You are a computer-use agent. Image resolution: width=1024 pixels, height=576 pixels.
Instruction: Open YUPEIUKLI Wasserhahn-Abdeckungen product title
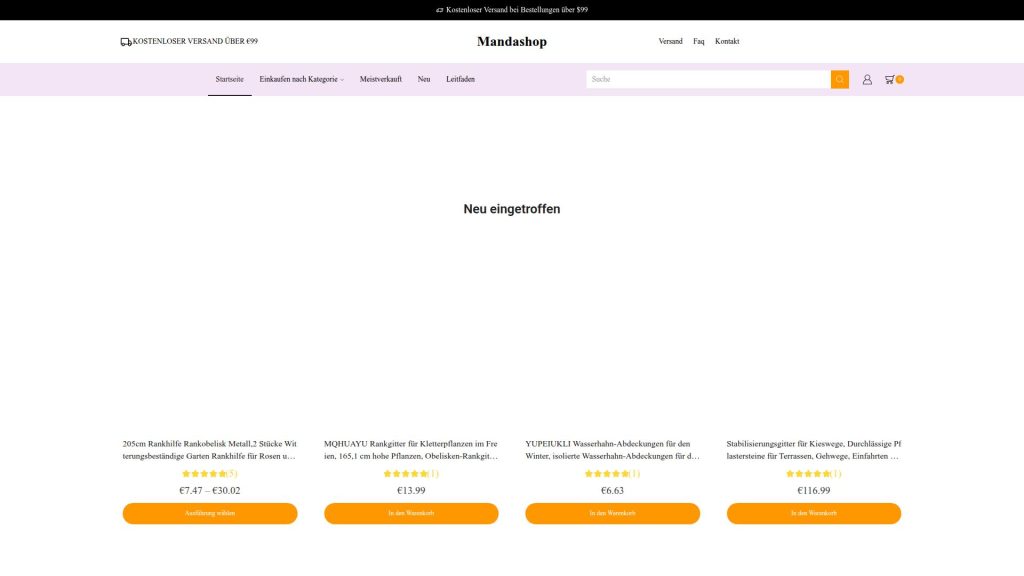[x=613, y=450]
